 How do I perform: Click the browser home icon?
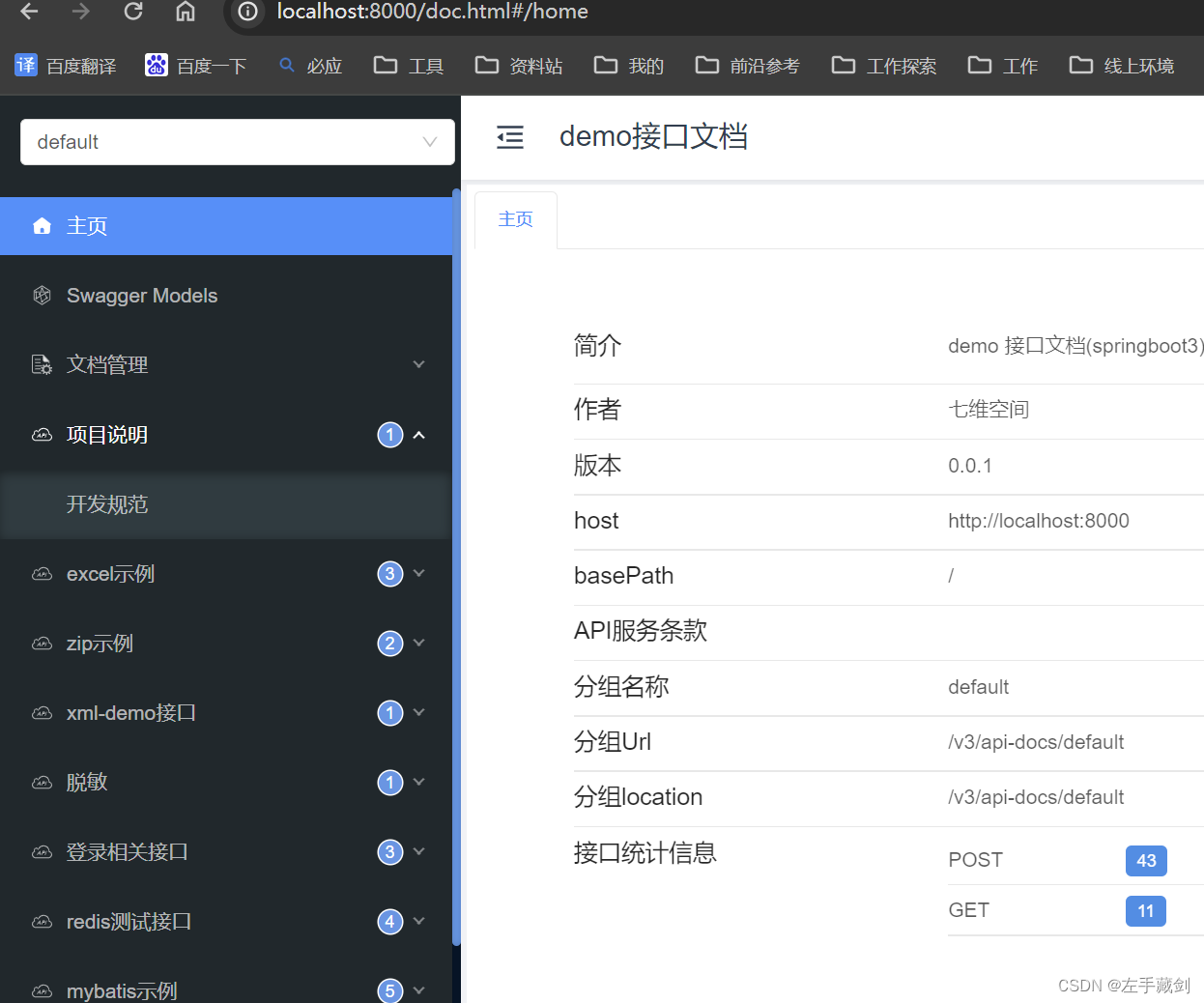185,13
